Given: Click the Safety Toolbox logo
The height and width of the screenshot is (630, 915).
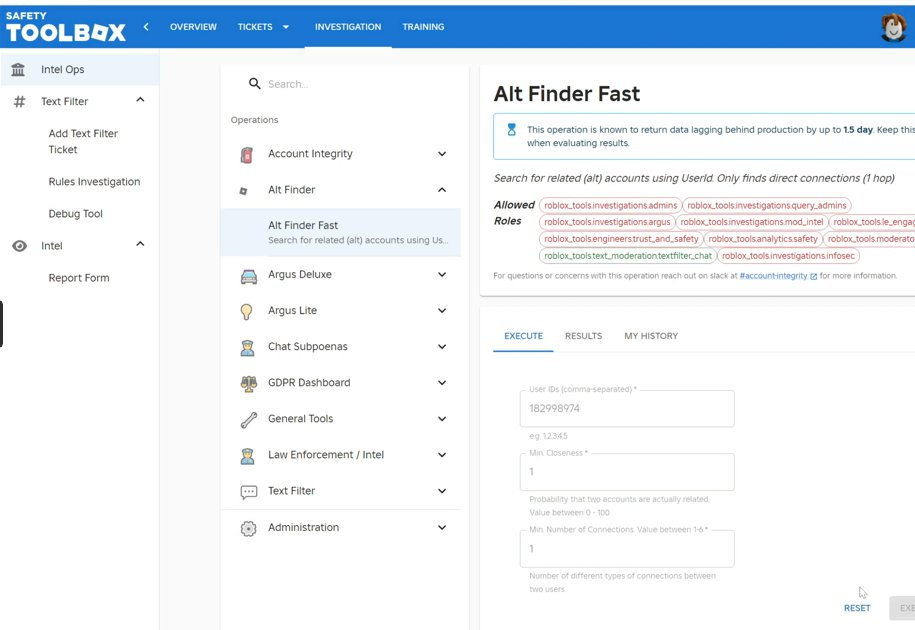Looking at the screenshot, I should [x=65, y=27].
